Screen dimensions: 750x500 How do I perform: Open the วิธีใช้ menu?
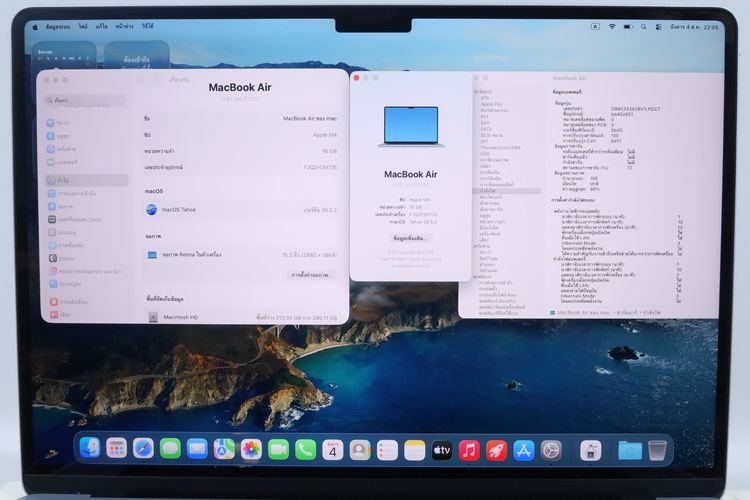coord(148,27)
